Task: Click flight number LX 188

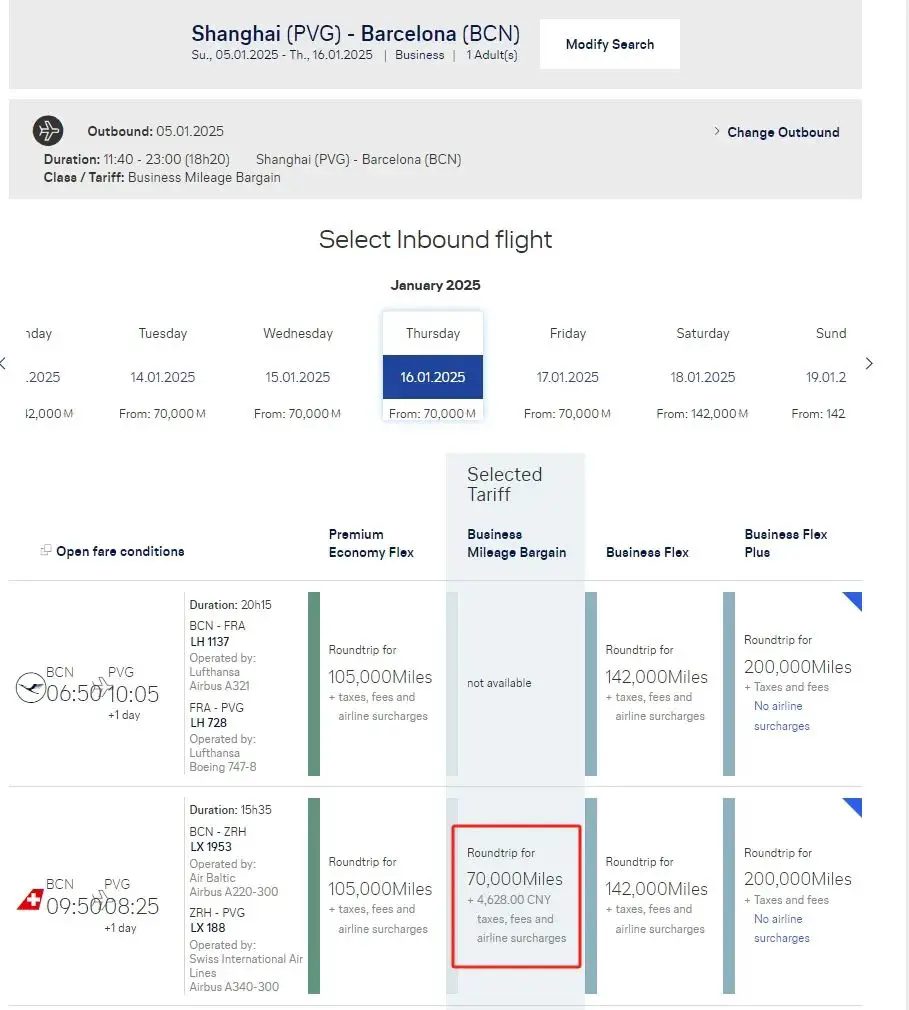Action: (207, 928)
